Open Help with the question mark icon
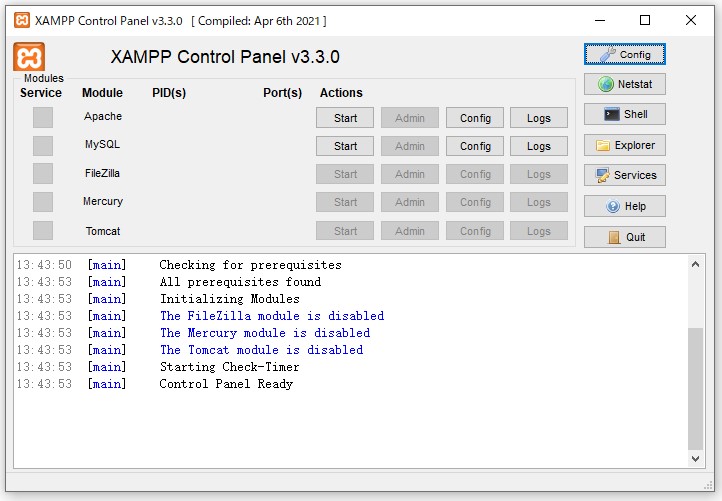Screen dimensions: 722x501 click(624, 206)
